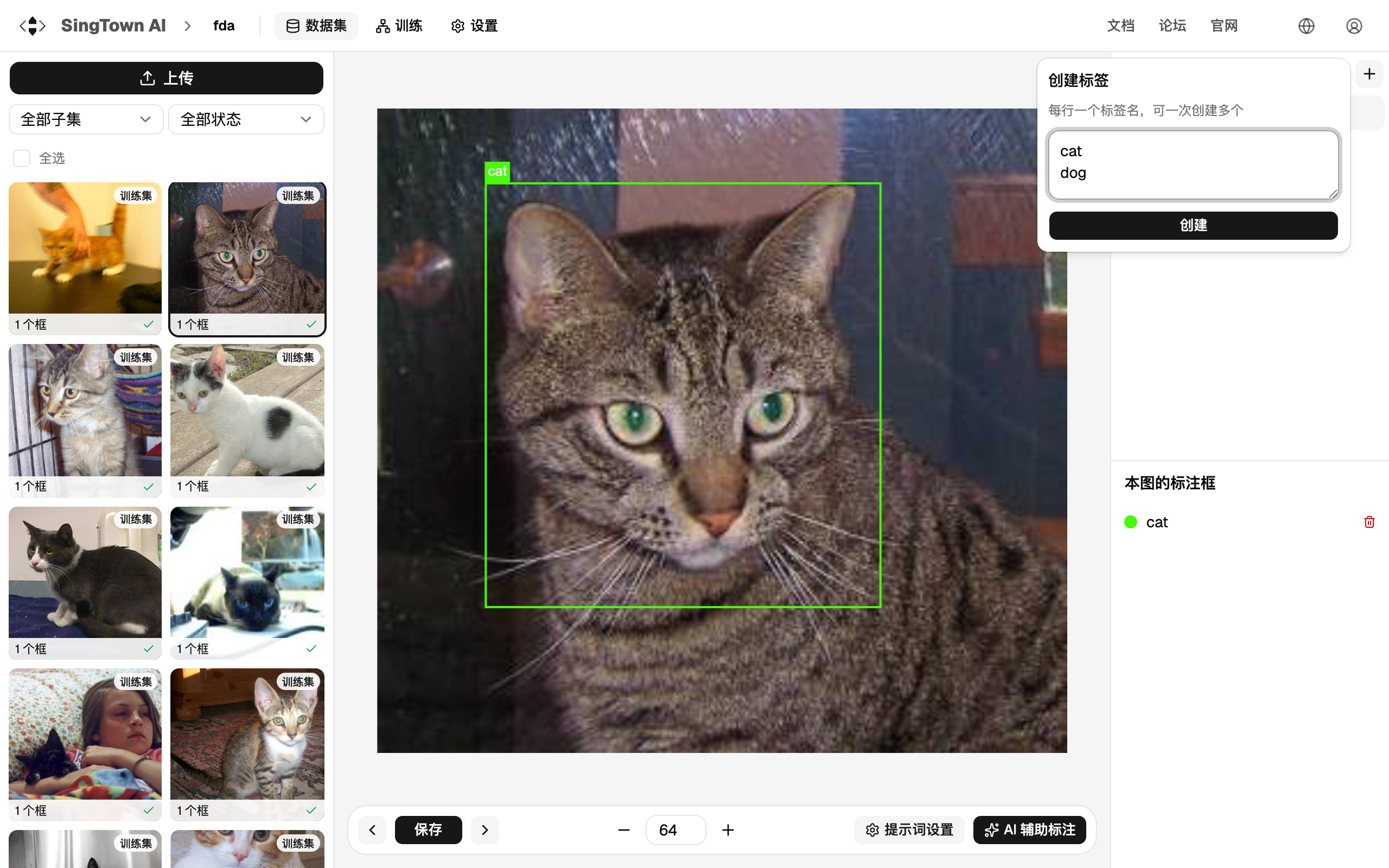
Task: Increase zoom with the plus icon
Action: pyautogui.click(x=728, y=829)
